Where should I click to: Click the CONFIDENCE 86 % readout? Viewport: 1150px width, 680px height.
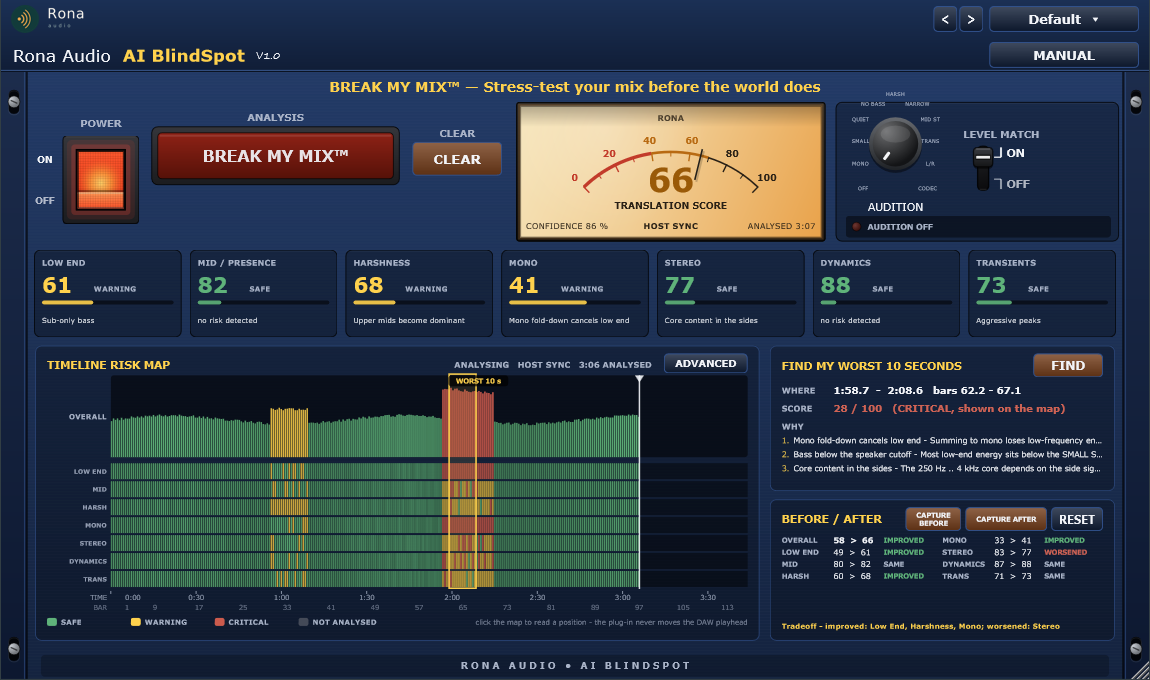pyautogui.click(x=566, y=226)
